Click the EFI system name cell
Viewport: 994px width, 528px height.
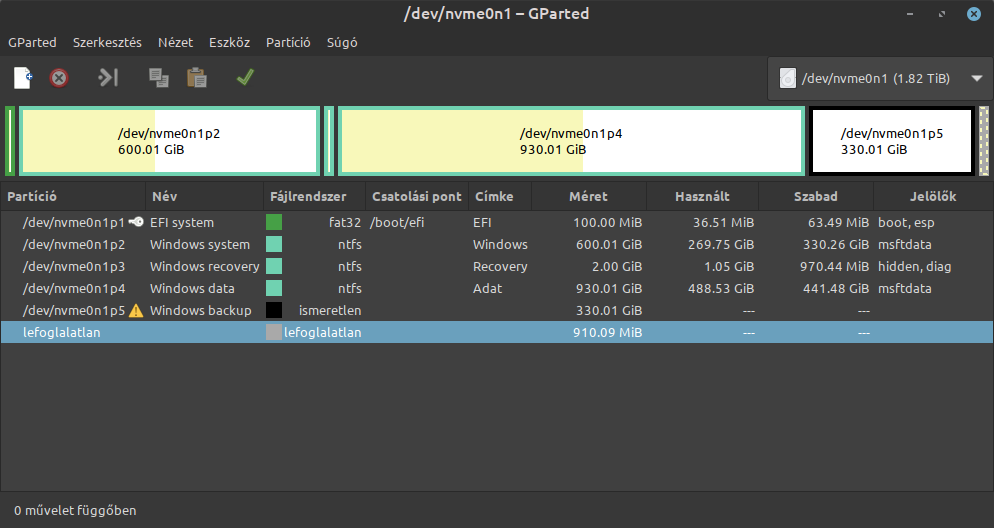click(182, 222)
